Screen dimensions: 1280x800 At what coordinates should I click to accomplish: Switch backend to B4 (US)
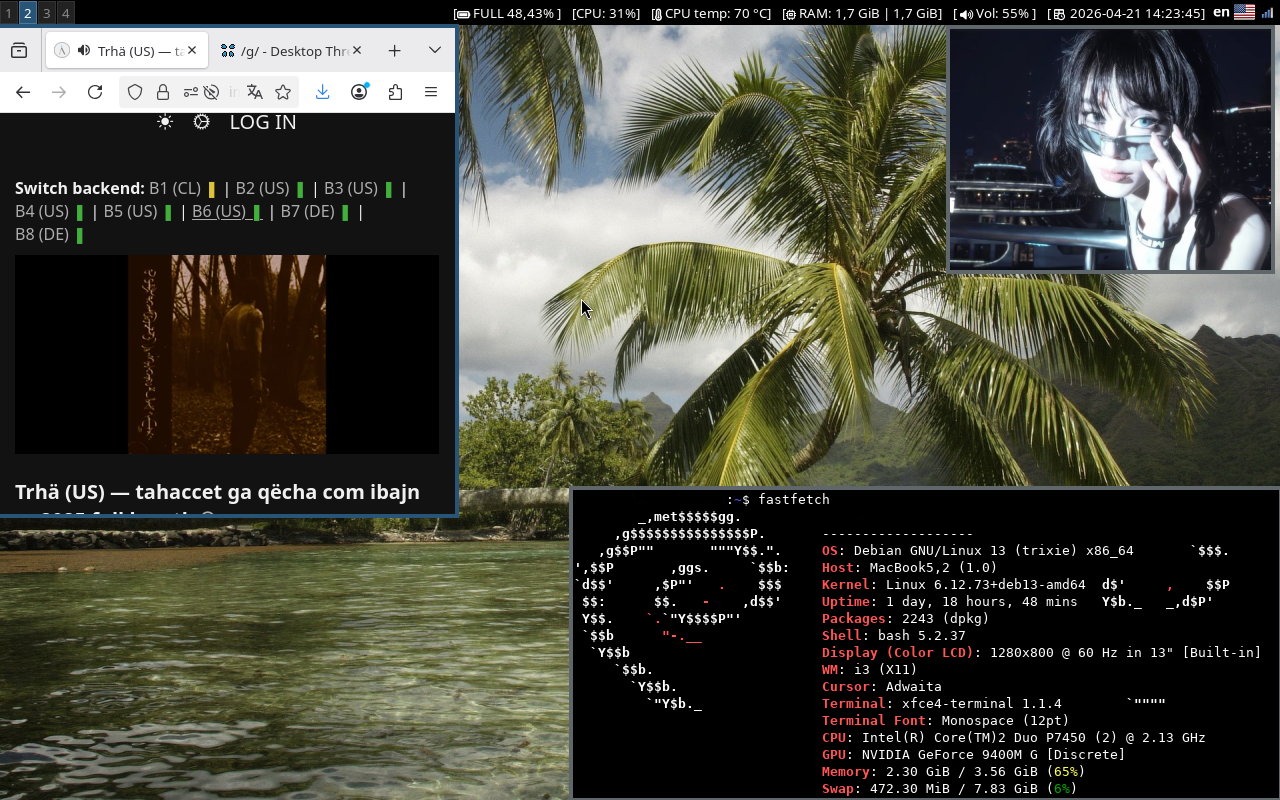[49, 212]
